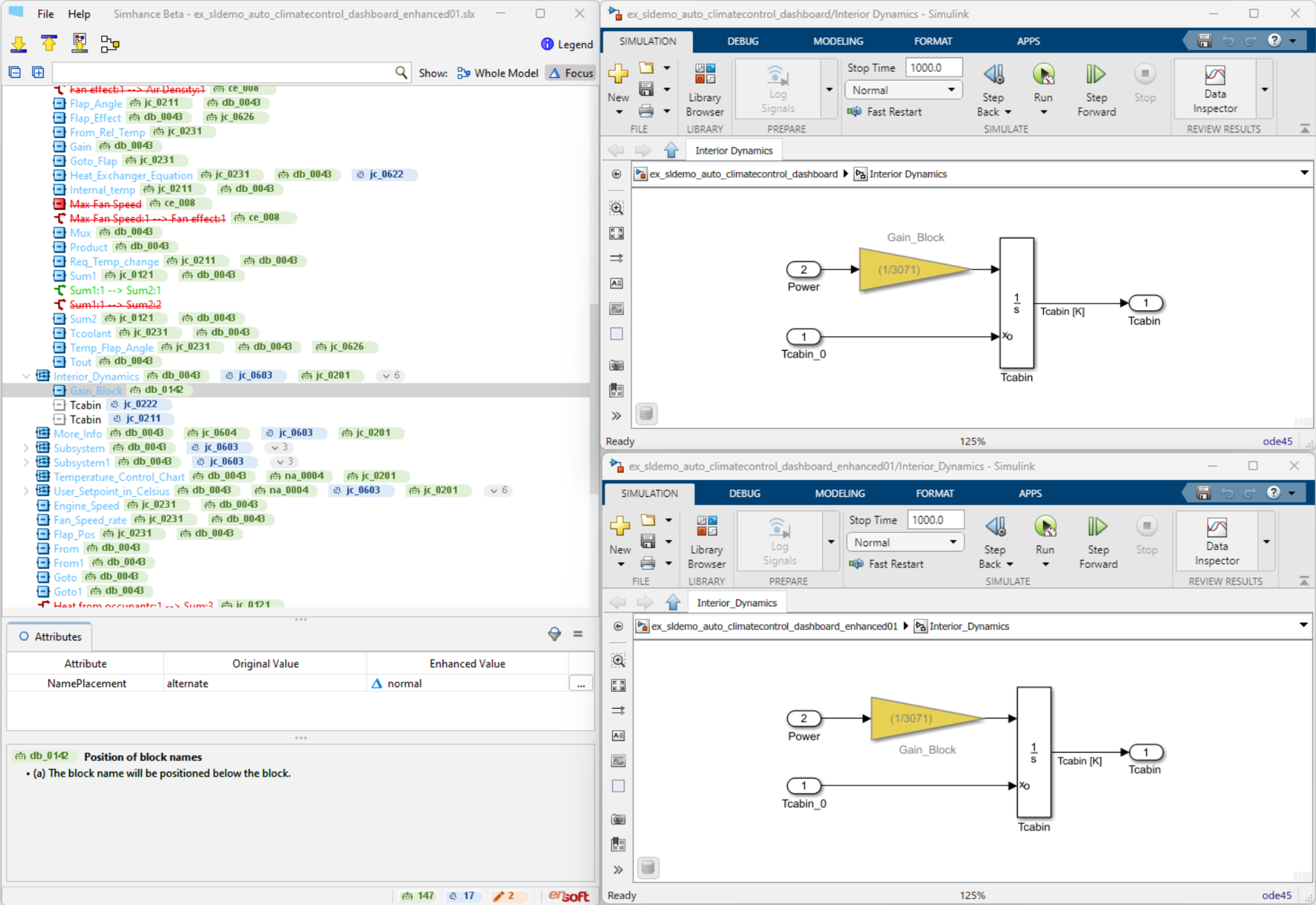
Task: Open the Legend info in Simhance
Action: click(567, 44)
